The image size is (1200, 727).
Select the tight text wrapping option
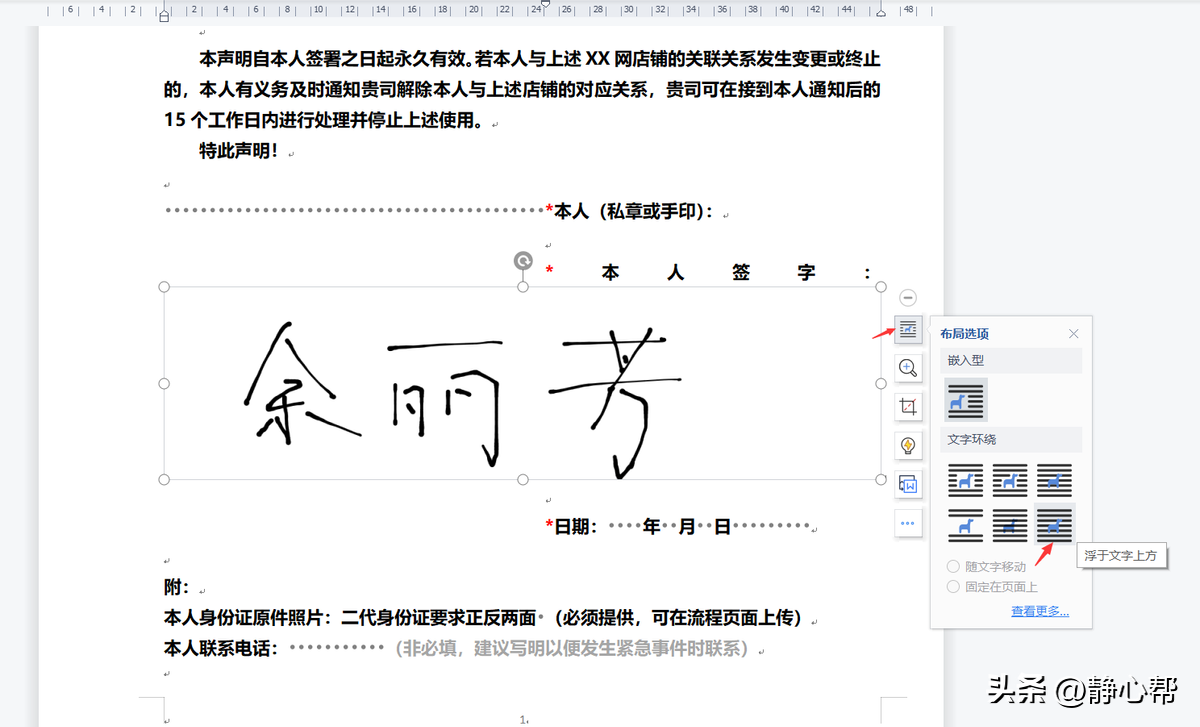[x=1010, y=480]
